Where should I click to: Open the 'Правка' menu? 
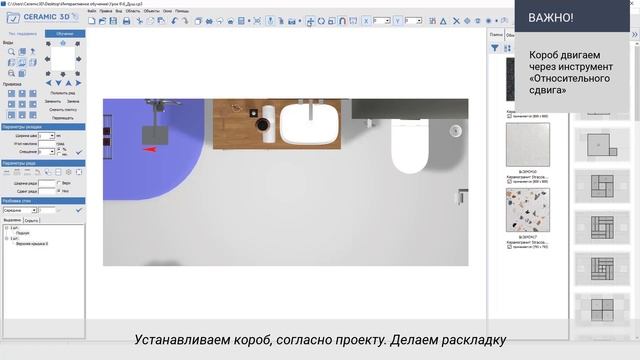105,11
